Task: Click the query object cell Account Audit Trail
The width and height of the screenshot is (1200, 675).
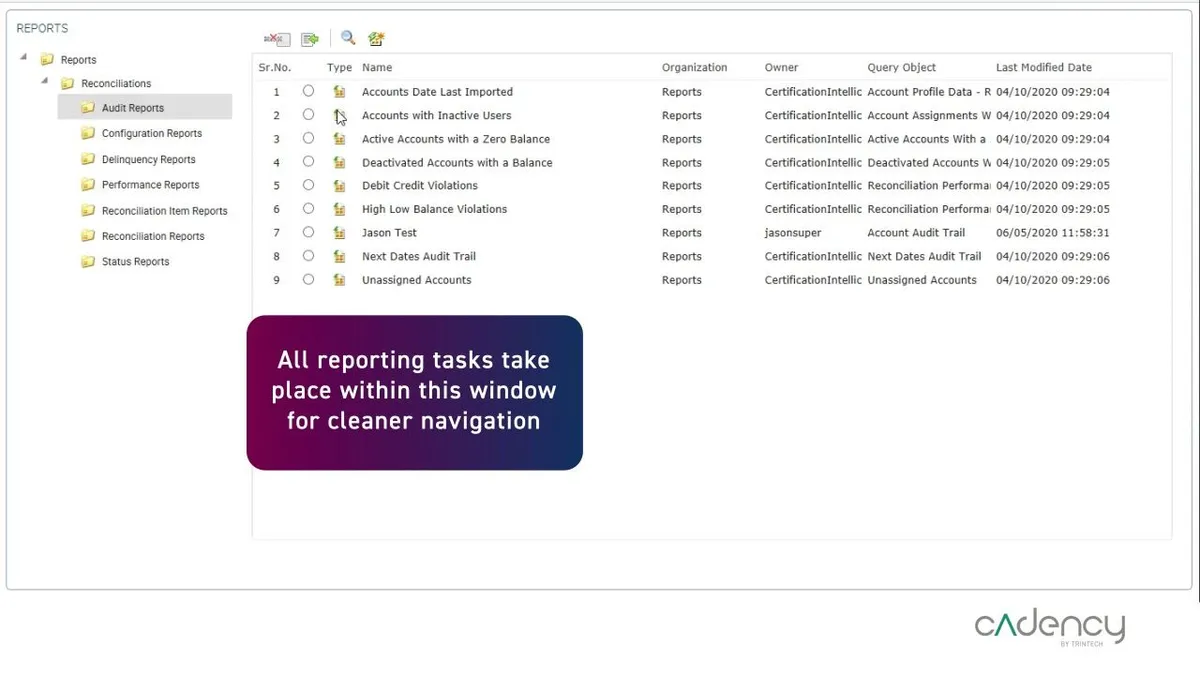Action: click(917, 232)
